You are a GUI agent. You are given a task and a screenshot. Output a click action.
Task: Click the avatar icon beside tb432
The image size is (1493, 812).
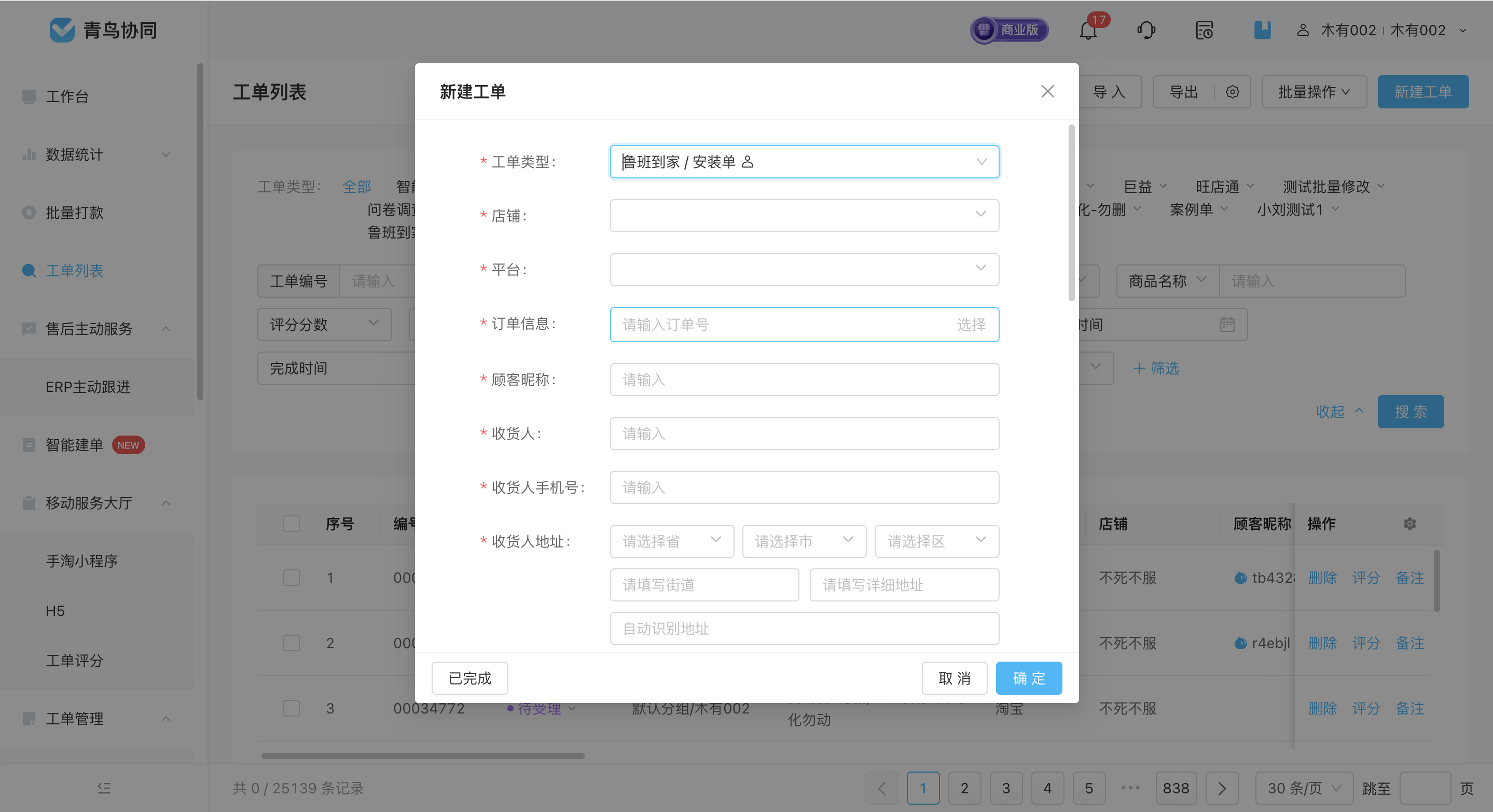(x=1240, y=578)
